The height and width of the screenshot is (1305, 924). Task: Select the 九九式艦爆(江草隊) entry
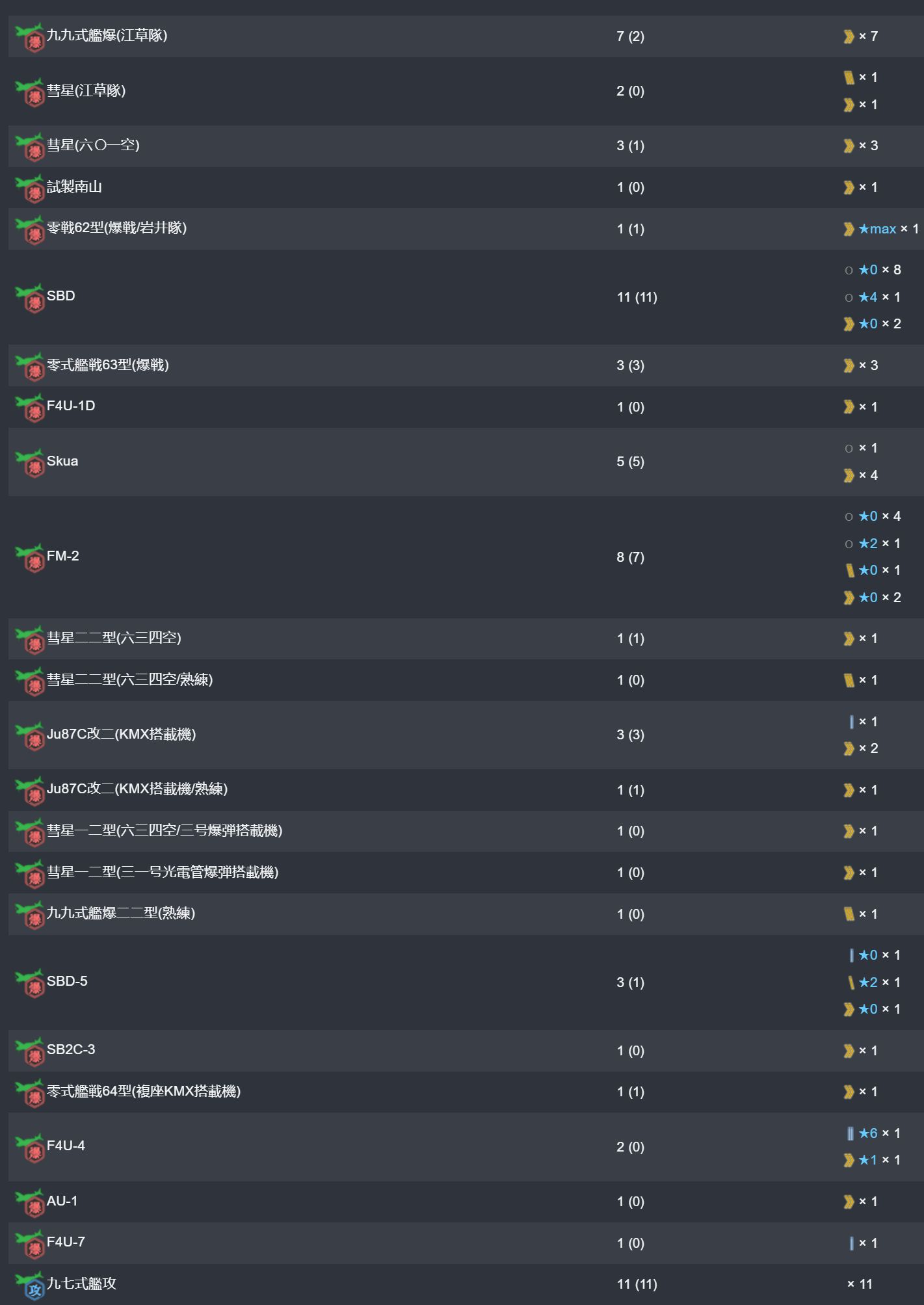tap(107, 35)
